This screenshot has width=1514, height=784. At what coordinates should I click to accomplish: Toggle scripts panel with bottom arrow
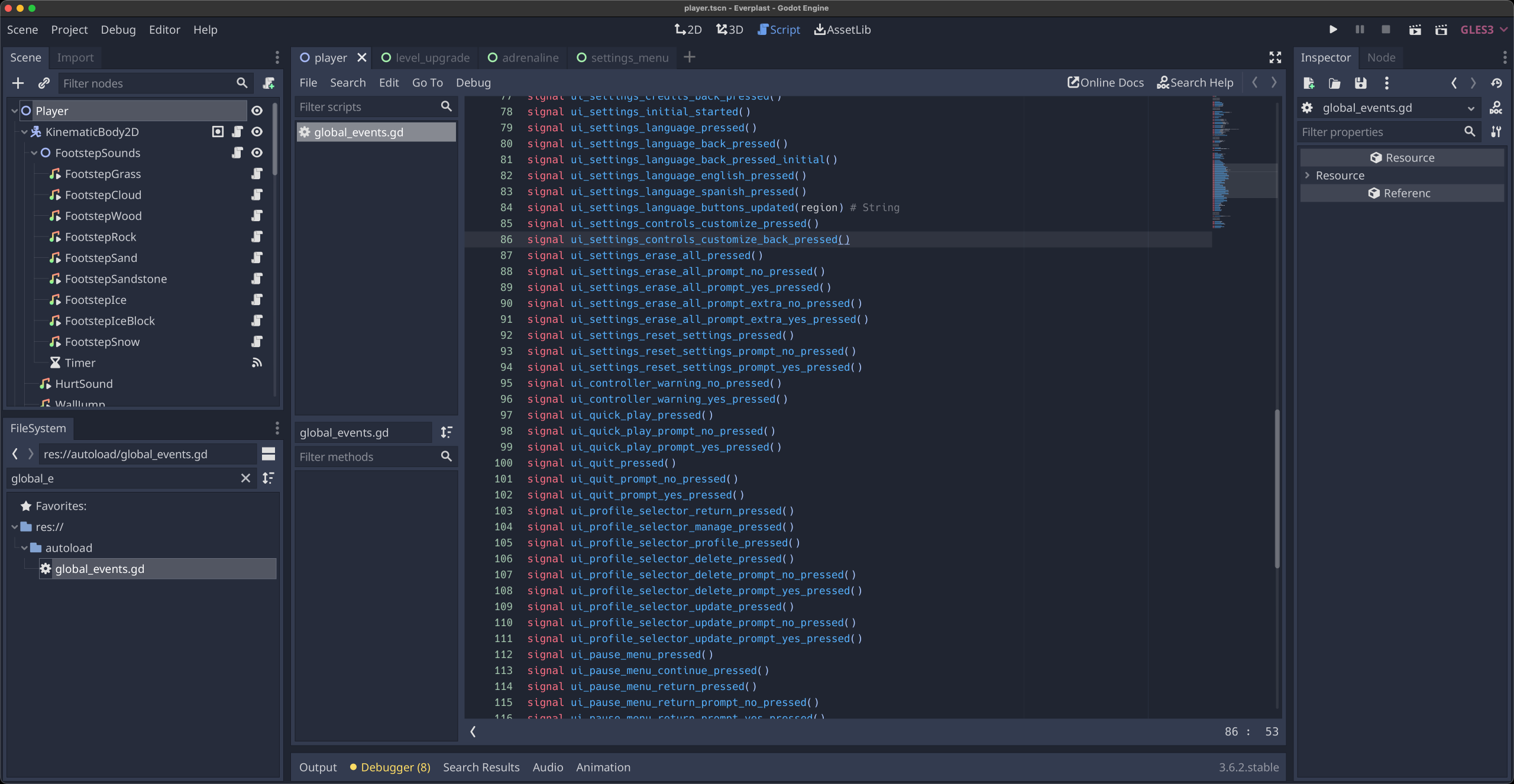[x=473, y=731]
